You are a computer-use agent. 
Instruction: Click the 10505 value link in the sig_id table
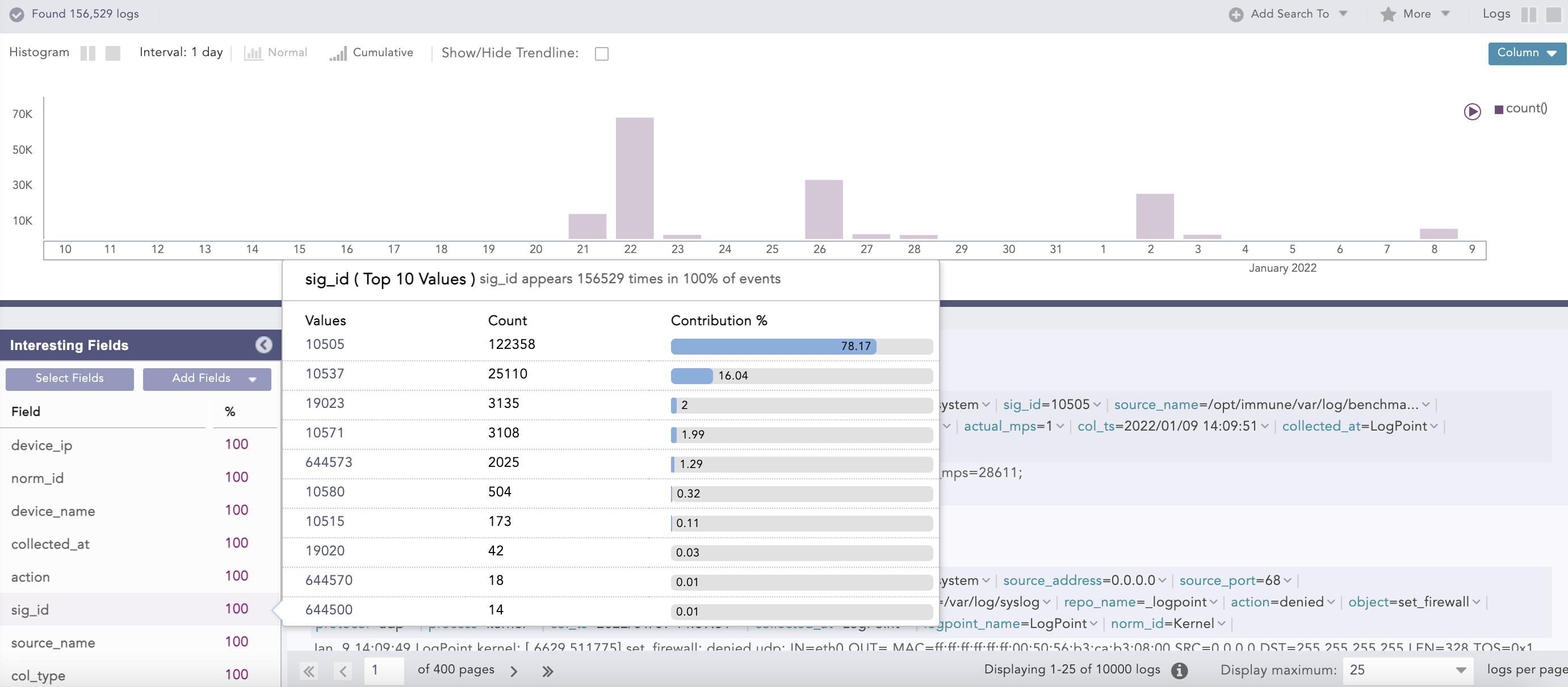[x=324, y=344]
